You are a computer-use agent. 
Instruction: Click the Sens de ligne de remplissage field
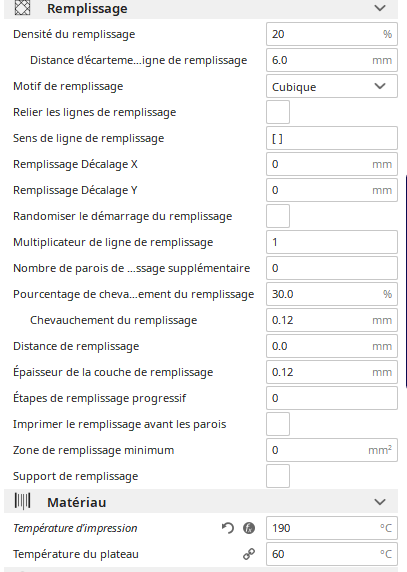pos(332,138)
